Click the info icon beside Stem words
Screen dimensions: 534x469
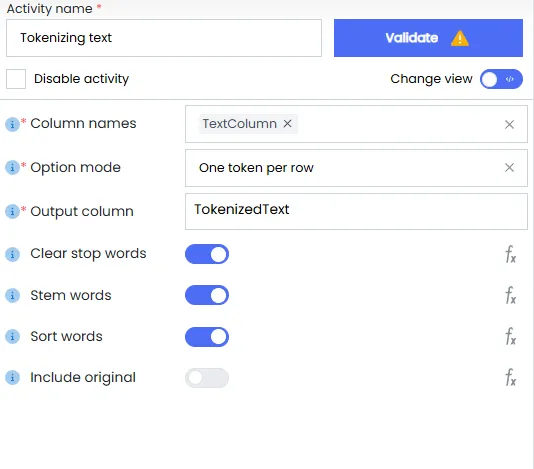pos(12,295)
